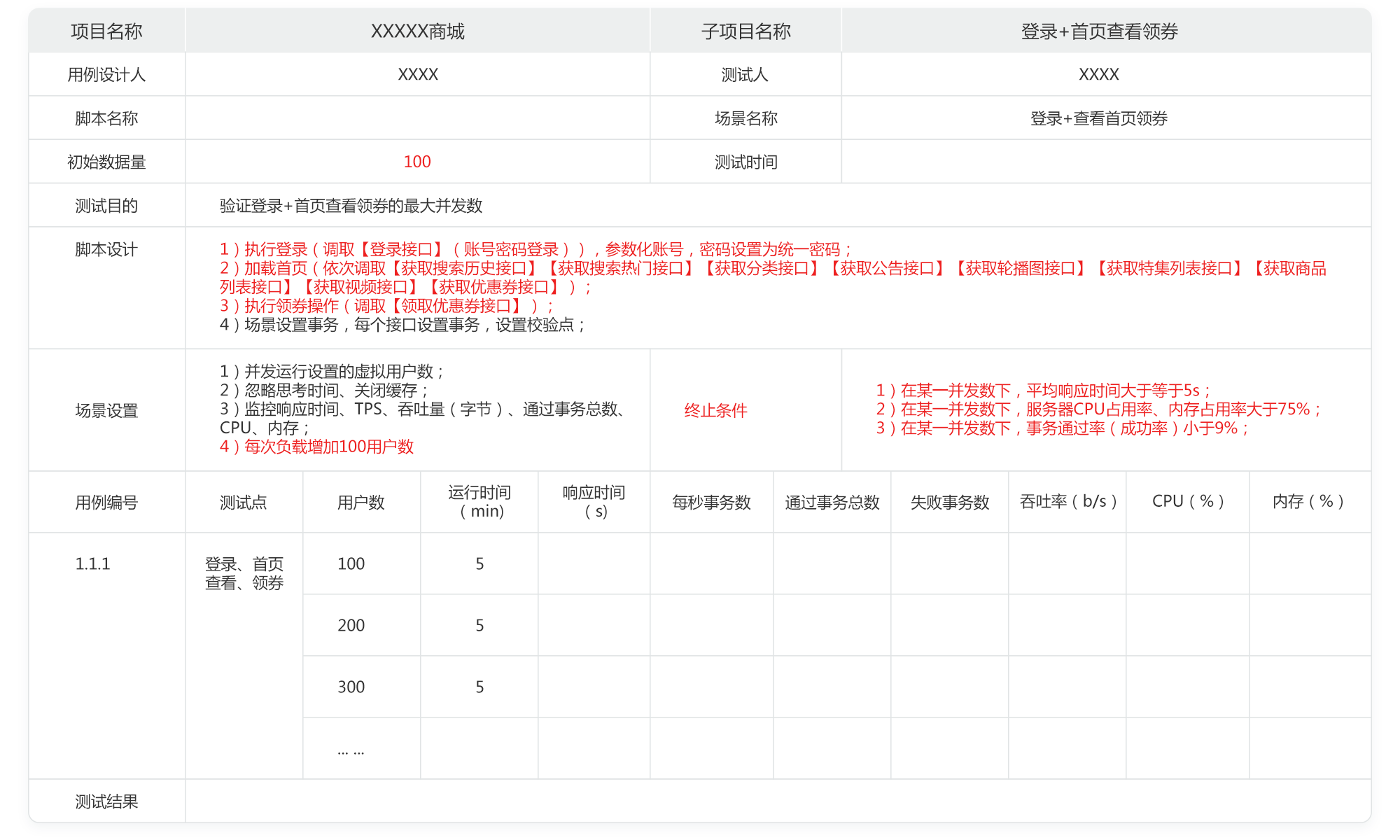The height and width of the screenshot is (840, 1400).
Task: Select the 子项目名称 header cell
Action: (x=745, y=31)
